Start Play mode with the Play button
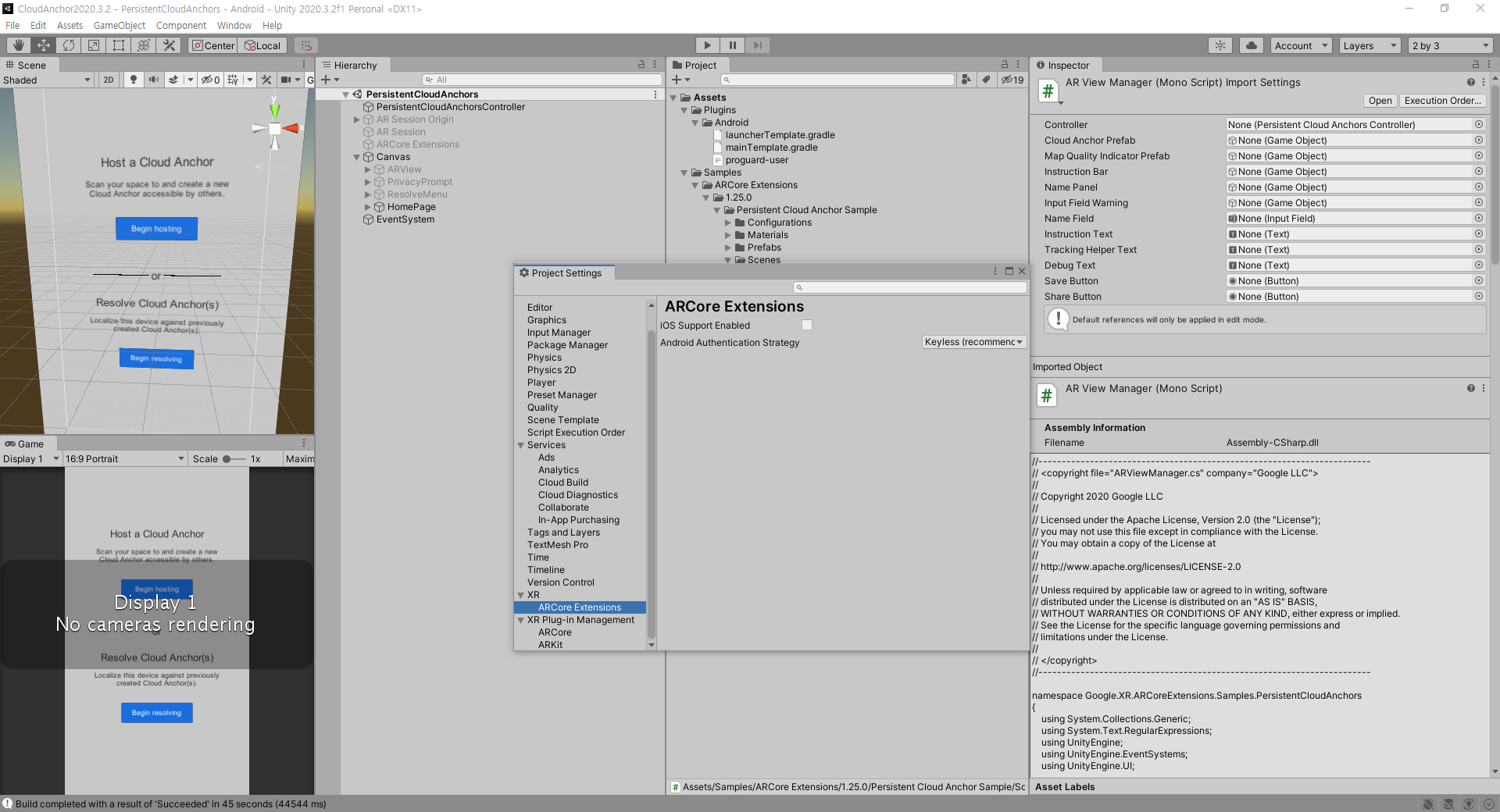 click(x=707, y=45)
